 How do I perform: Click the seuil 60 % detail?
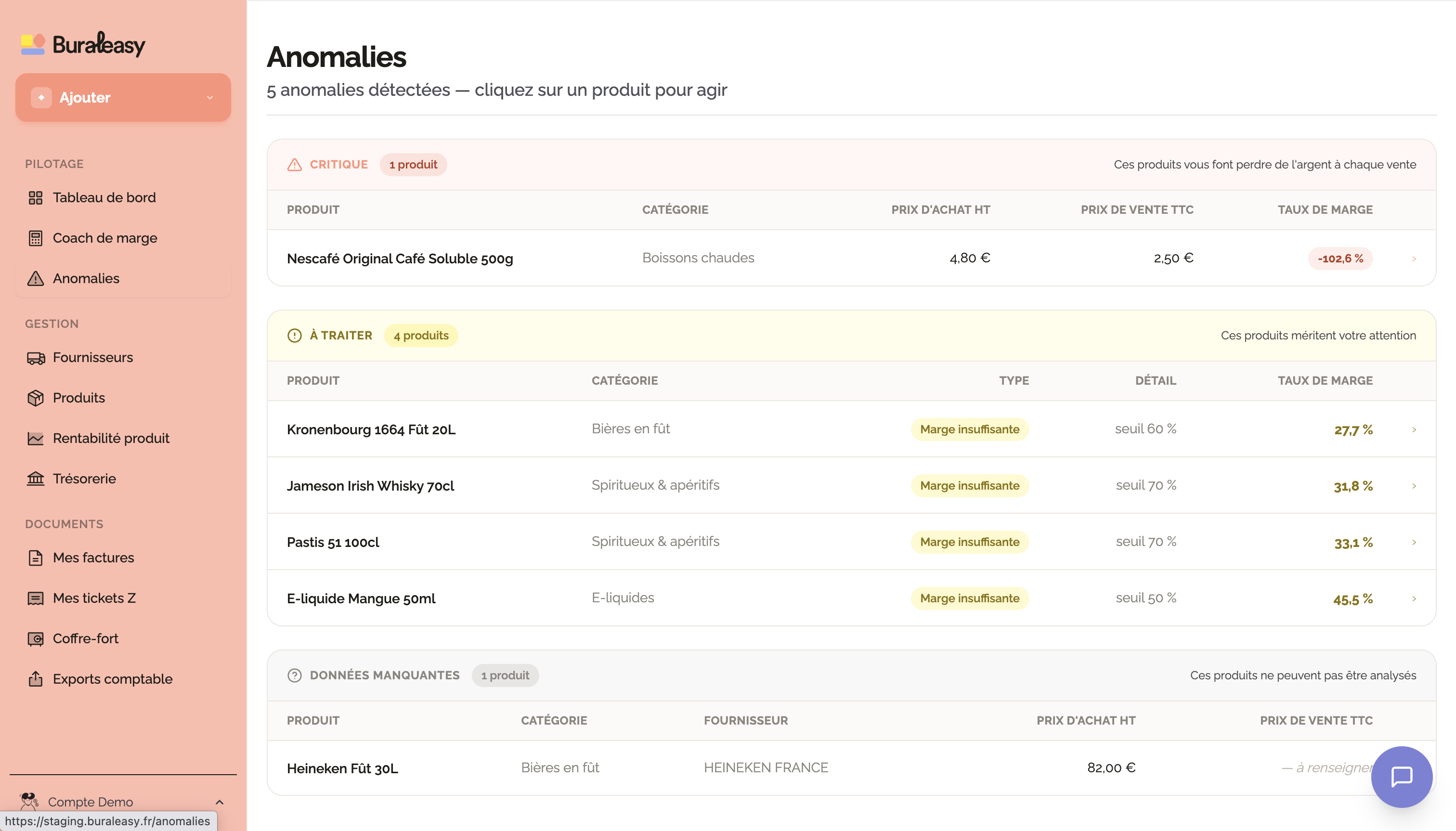coord(1145,429)
